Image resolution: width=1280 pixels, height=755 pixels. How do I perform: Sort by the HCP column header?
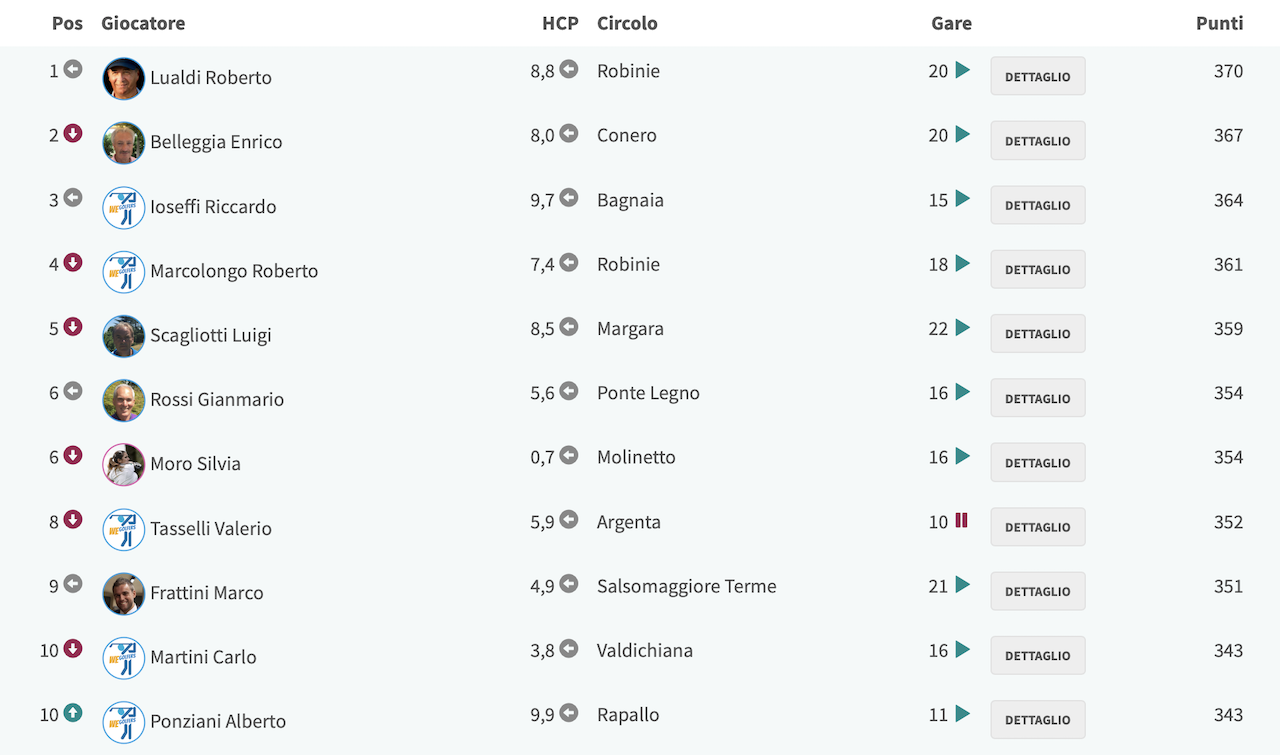[x=560, y=23]
